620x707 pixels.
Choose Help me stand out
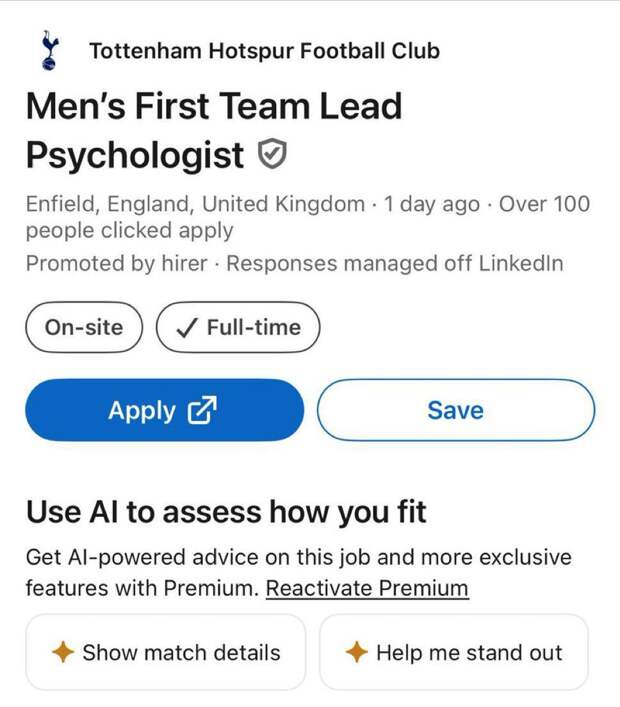click(454, 653)
